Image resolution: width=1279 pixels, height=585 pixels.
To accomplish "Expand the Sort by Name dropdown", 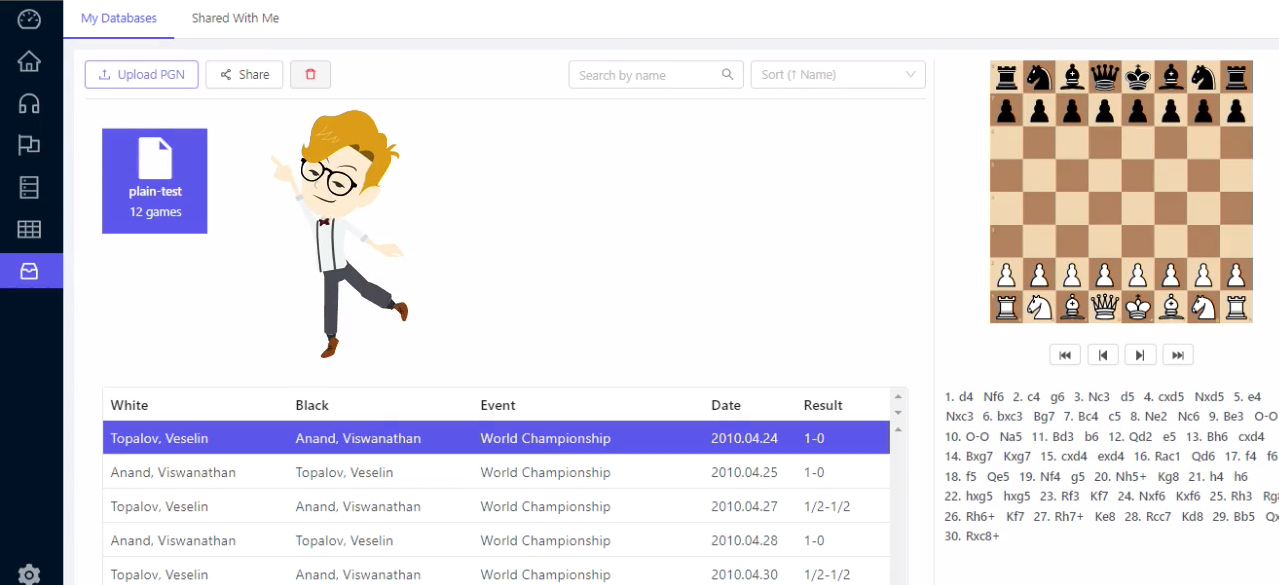I will click(837, 75).
